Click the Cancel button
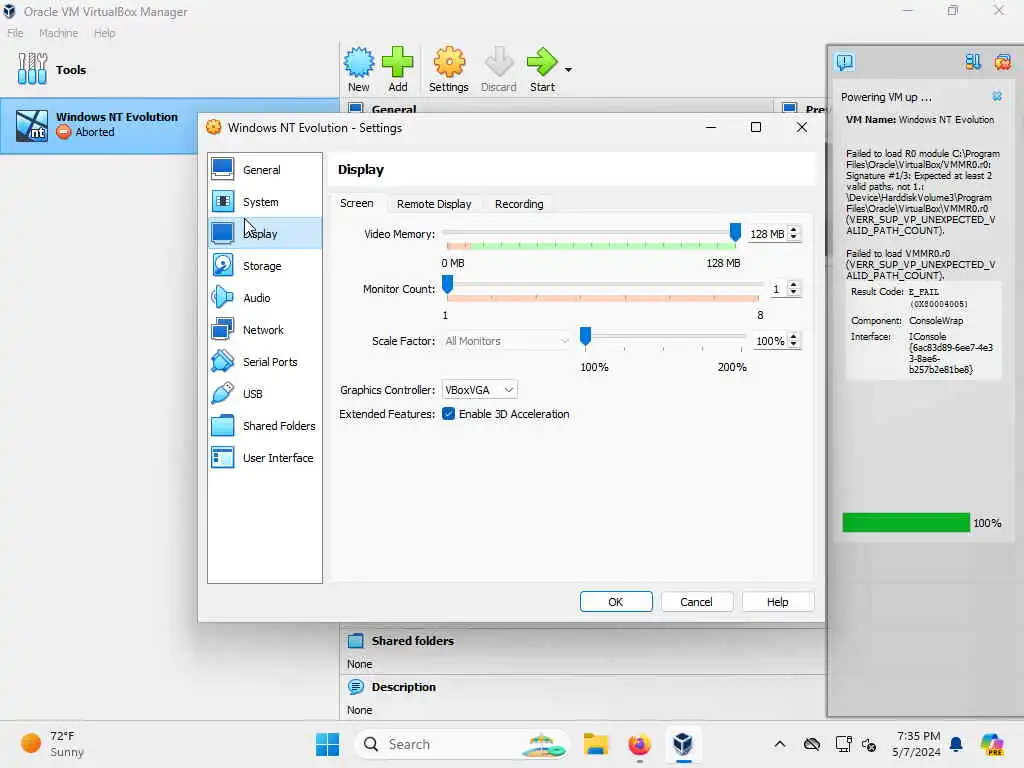 [x=696, y=601]
